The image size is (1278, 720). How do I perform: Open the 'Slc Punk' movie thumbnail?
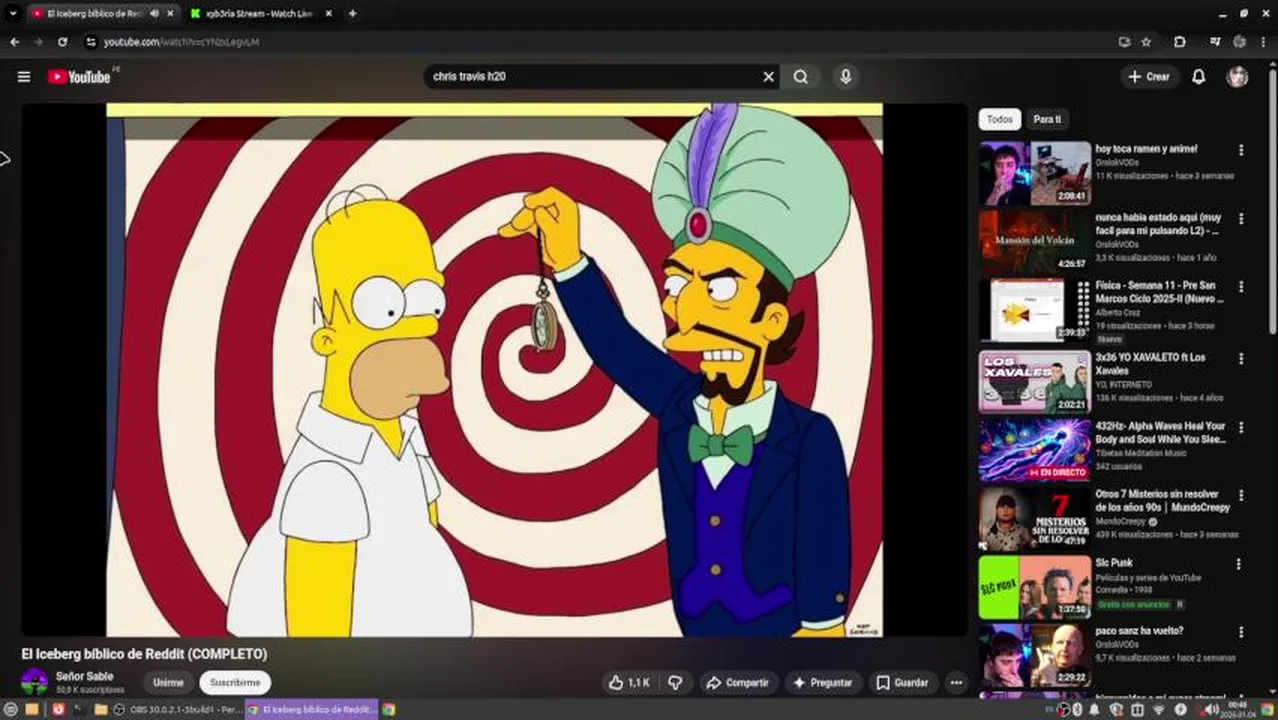point(1034,587)
